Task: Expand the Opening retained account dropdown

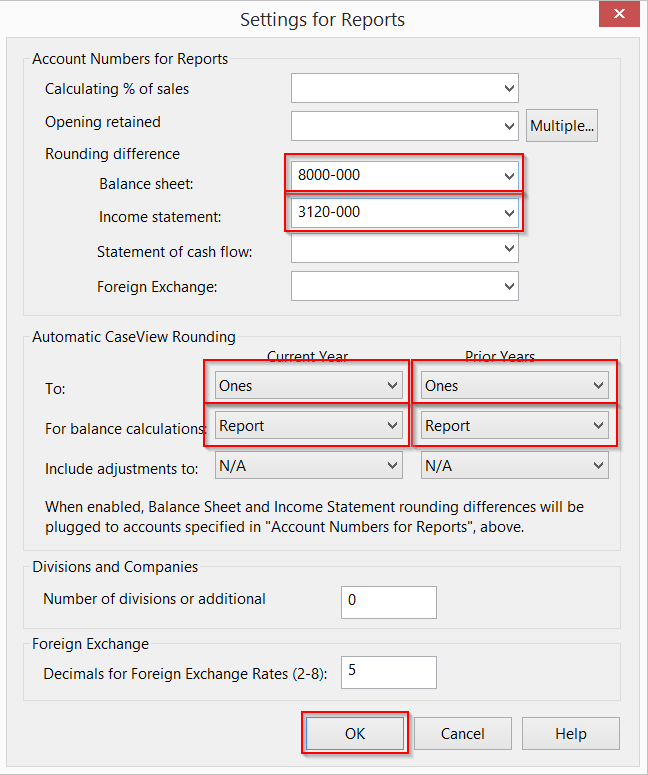Action: 404,126
